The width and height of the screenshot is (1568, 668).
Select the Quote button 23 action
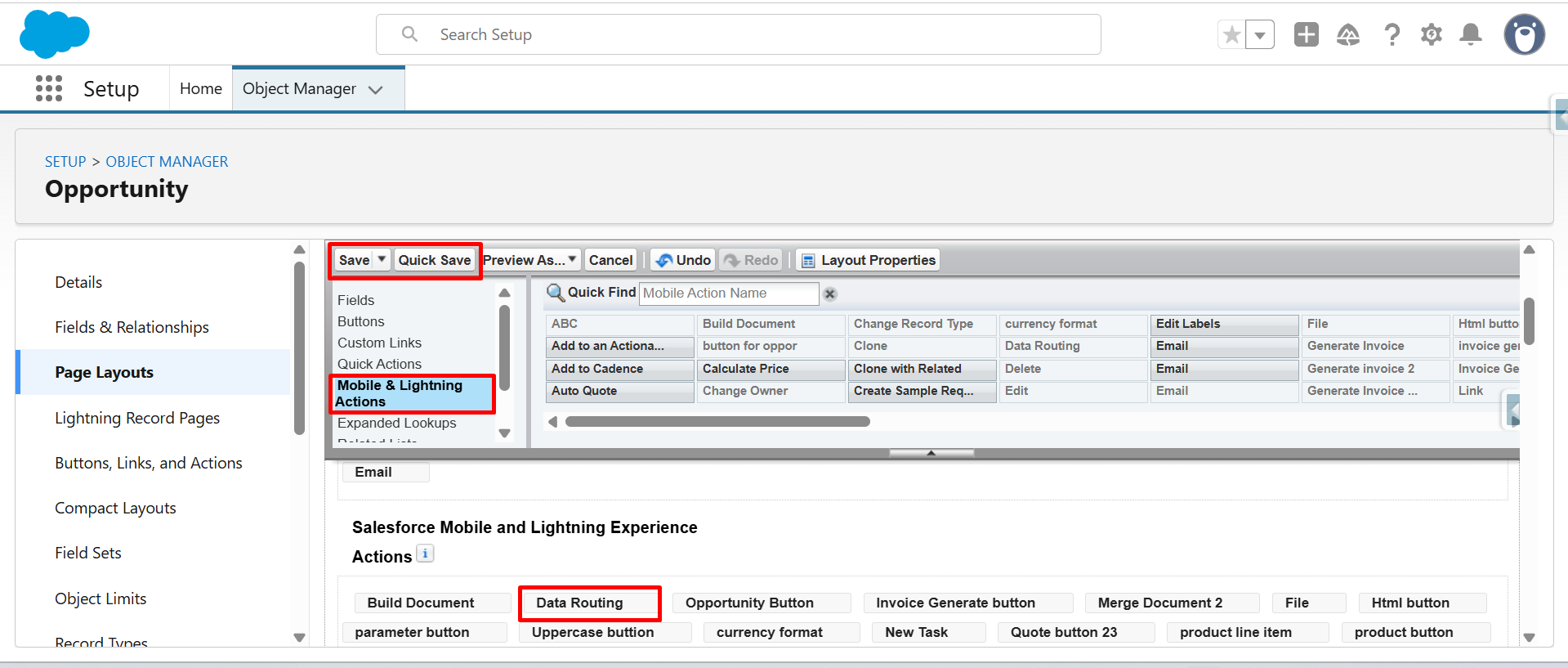coord(1075,632)
